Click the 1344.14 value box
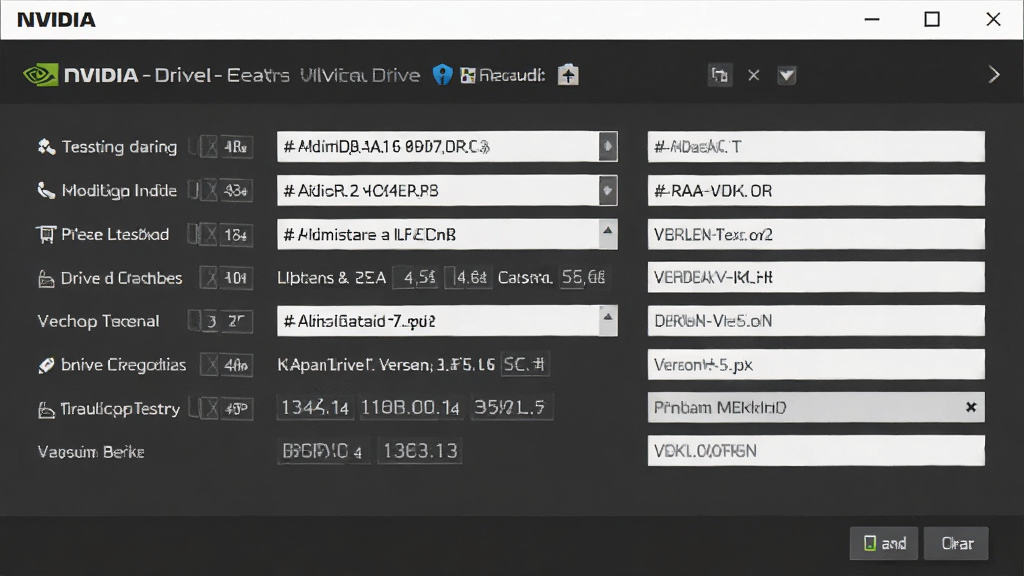Image resolution: width=1024 pixels, height=576 pixels. (x=315, y=408)
